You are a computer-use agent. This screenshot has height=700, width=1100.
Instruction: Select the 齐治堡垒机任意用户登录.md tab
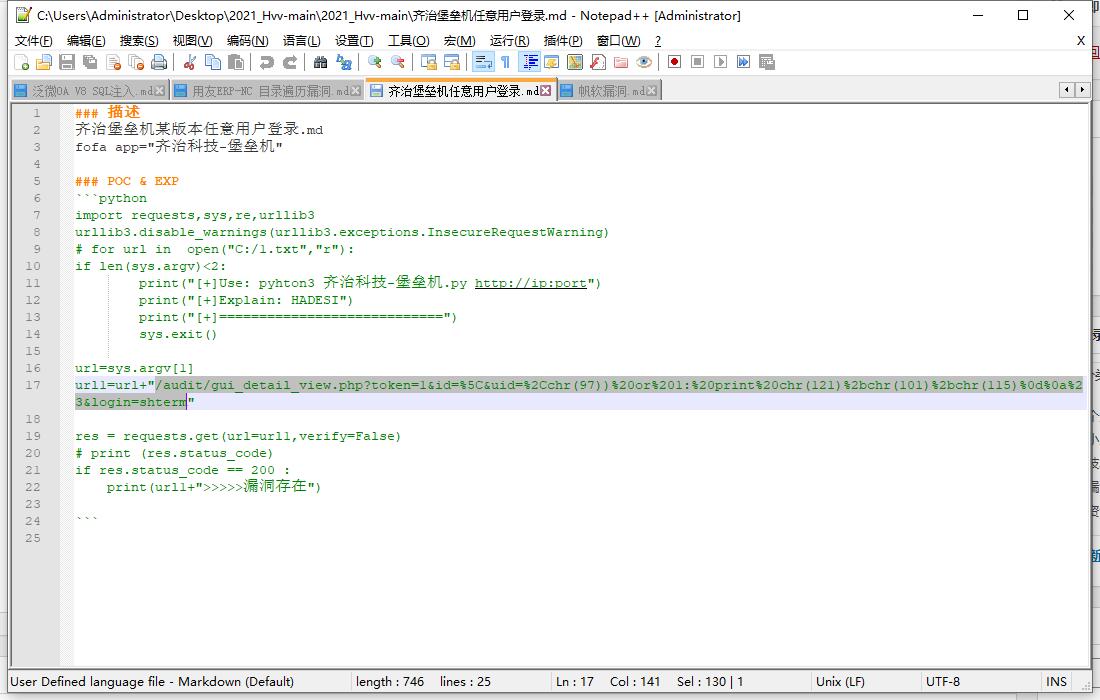point(461,90)
